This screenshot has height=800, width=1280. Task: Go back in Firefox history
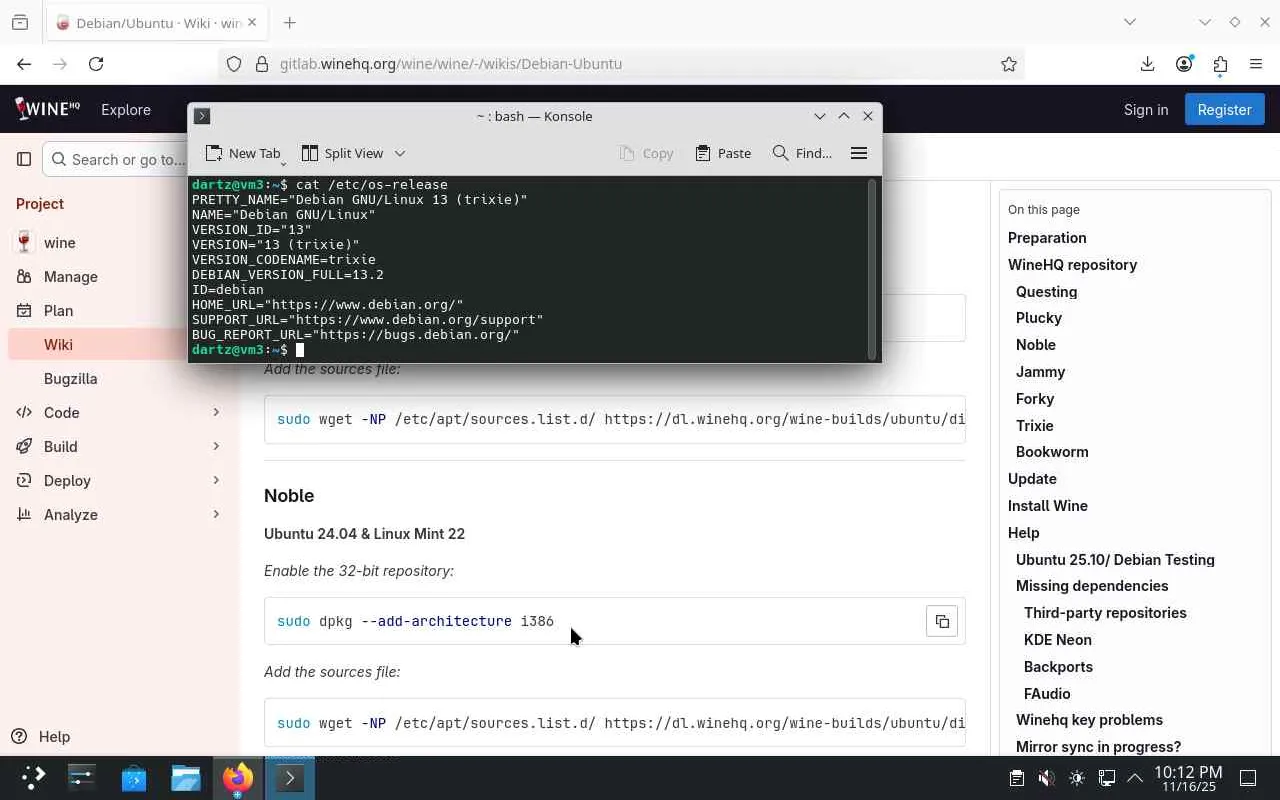[x=24, y=64]
